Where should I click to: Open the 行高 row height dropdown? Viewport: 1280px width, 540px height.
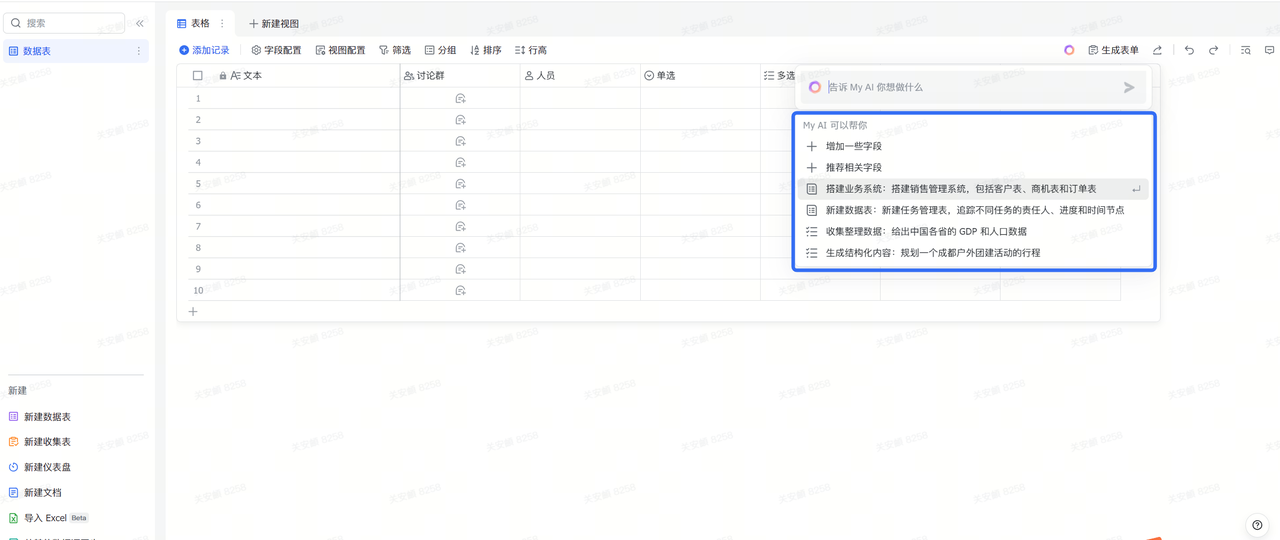click(531, 50)
